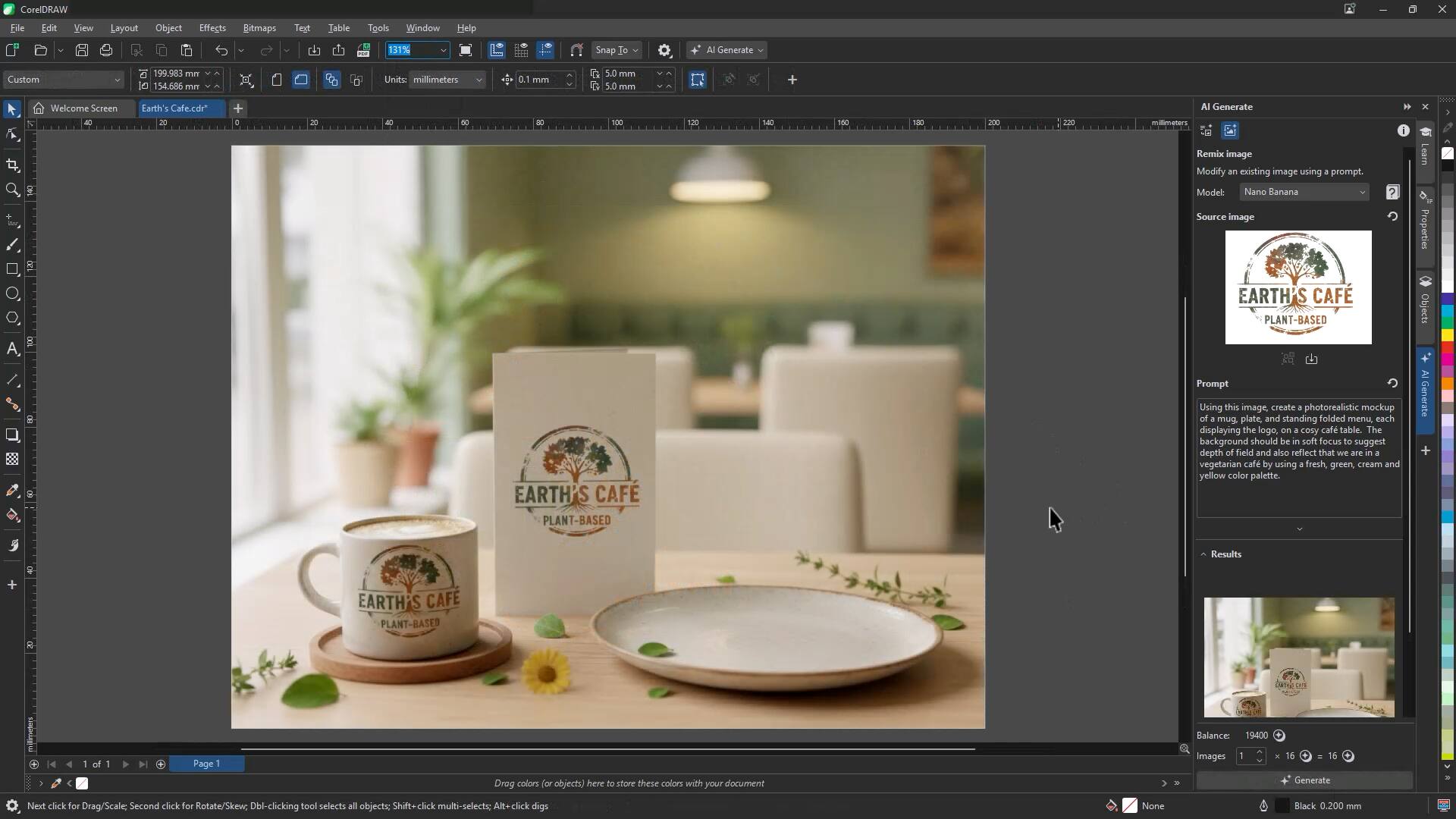The image size is (1456, 819).
Task: Expand the prompt options chevron
Action: 1300,529
